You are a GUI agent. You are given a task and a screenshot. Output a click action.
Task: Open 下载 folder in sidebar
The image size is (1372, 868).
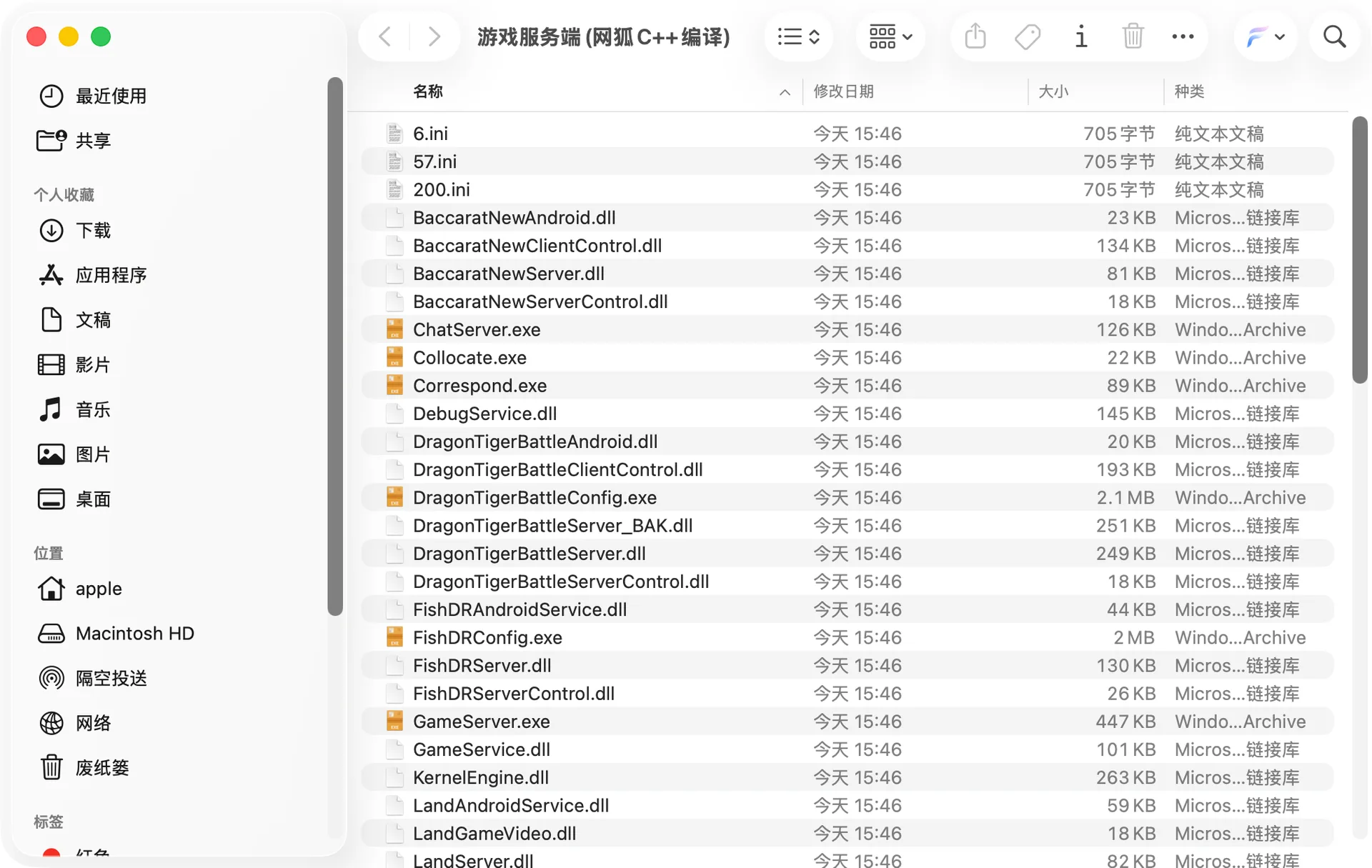(75, 230)
